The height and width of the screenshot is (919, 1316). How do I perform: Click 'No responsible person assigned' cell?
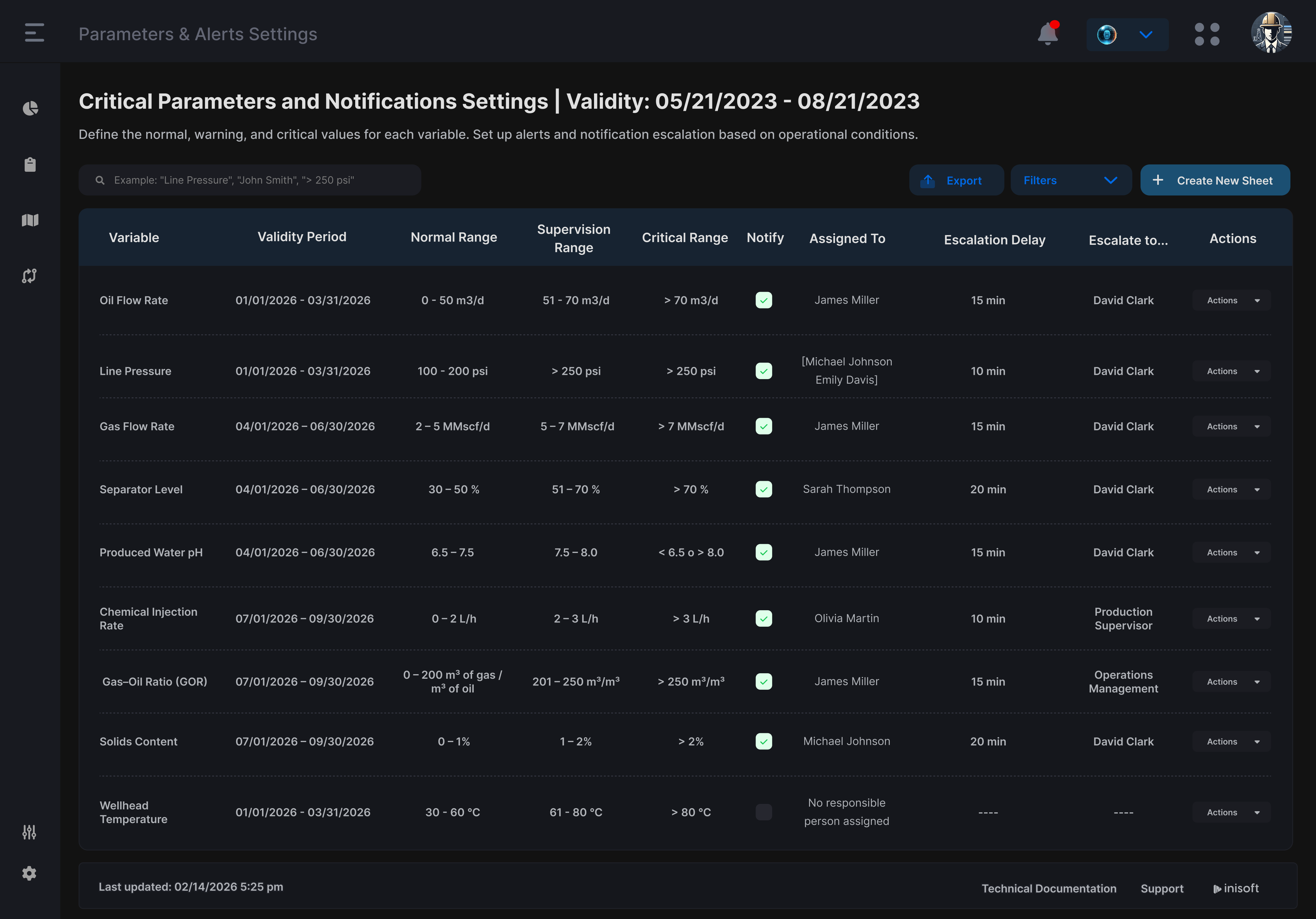pos(847,812)
